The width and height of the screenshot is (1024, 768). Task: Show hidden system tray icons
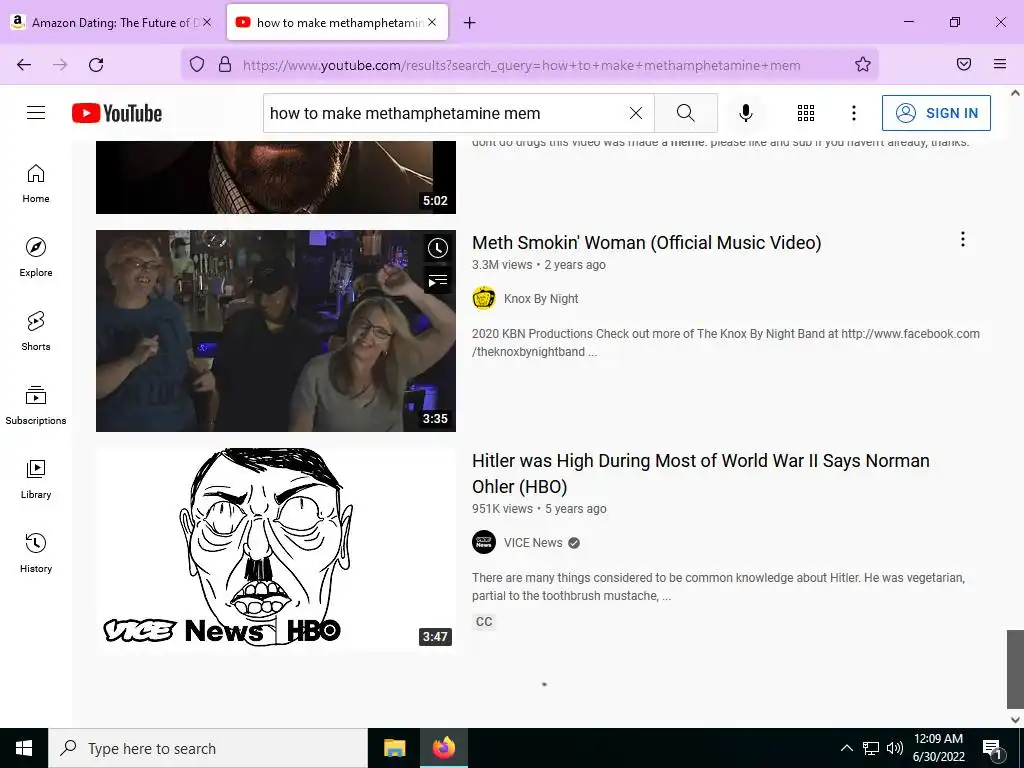[846, 748]
